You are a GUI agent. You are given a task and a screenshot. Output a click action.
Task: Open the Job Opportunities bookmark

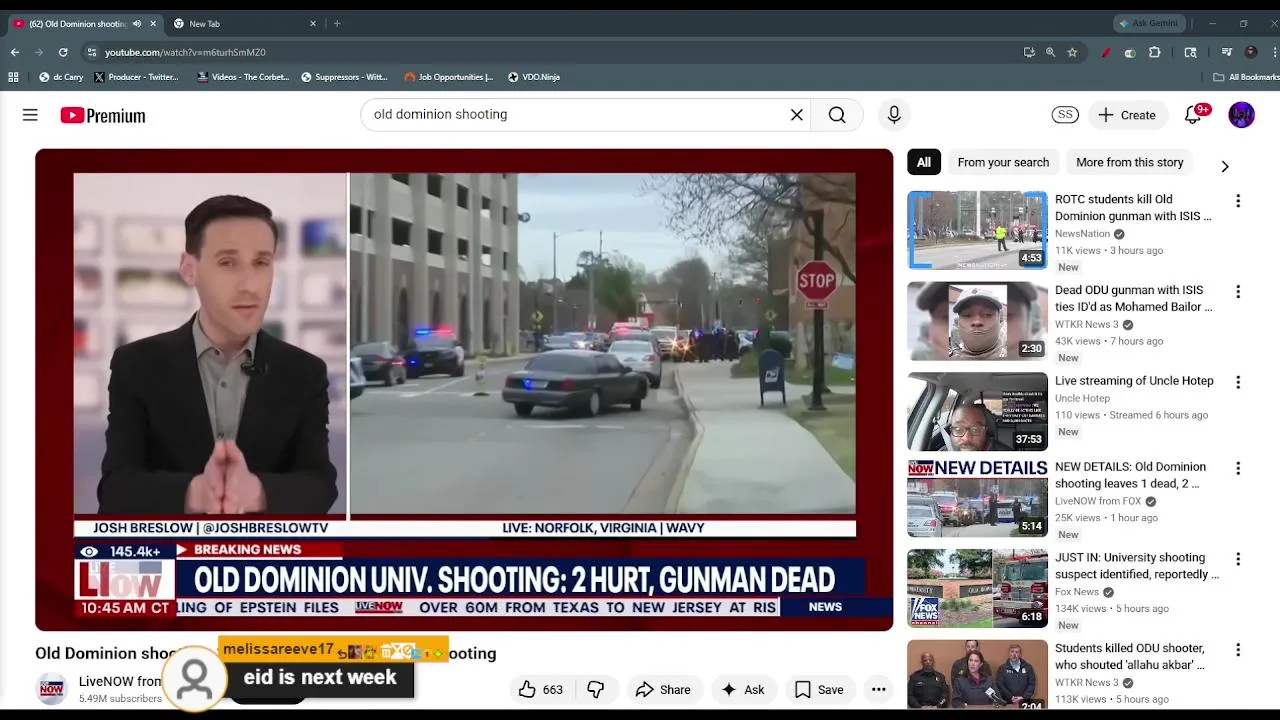(449, 77)
